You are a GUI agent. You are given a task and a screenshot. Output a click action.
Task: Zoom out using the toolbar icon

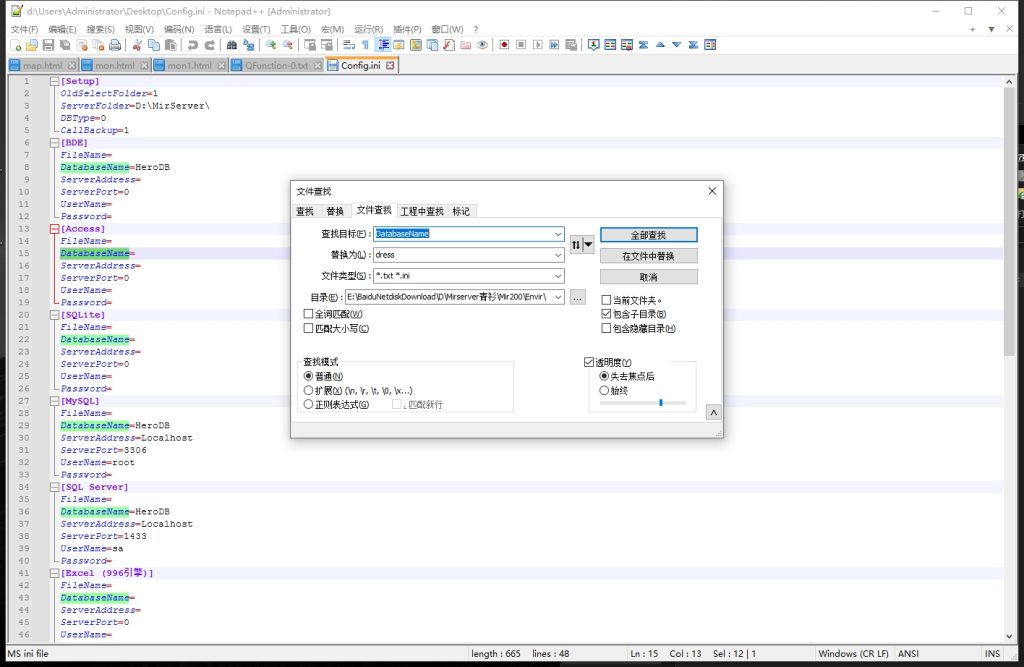point(287,45)
